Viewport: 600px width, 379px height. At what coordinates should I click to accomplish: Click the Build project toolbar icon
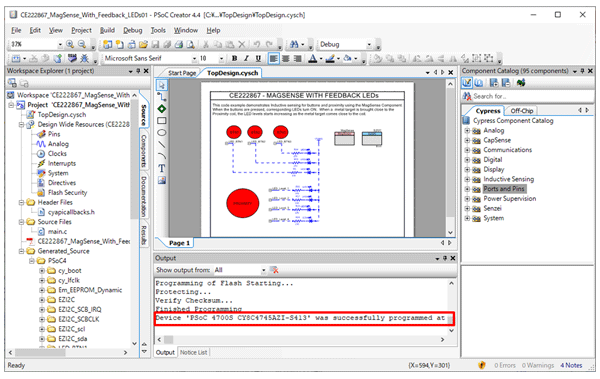point(16,59)
